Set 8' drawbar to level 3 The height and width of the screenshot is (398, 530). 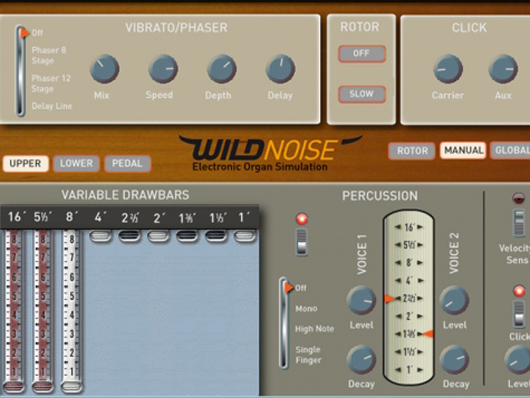click(x=71, y=334)
